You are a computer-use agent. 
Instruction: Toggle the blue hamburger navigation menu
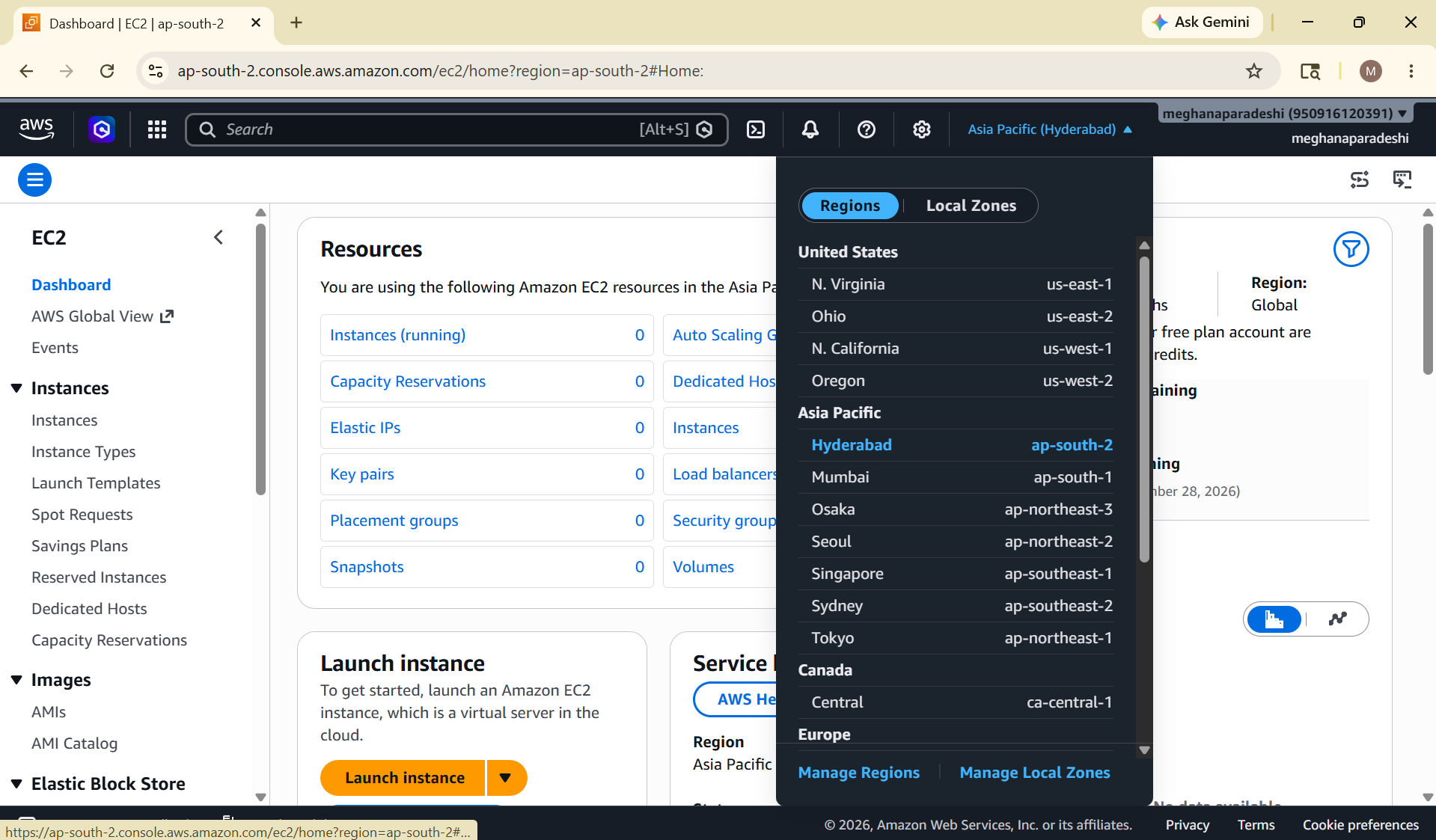point(34,180)
